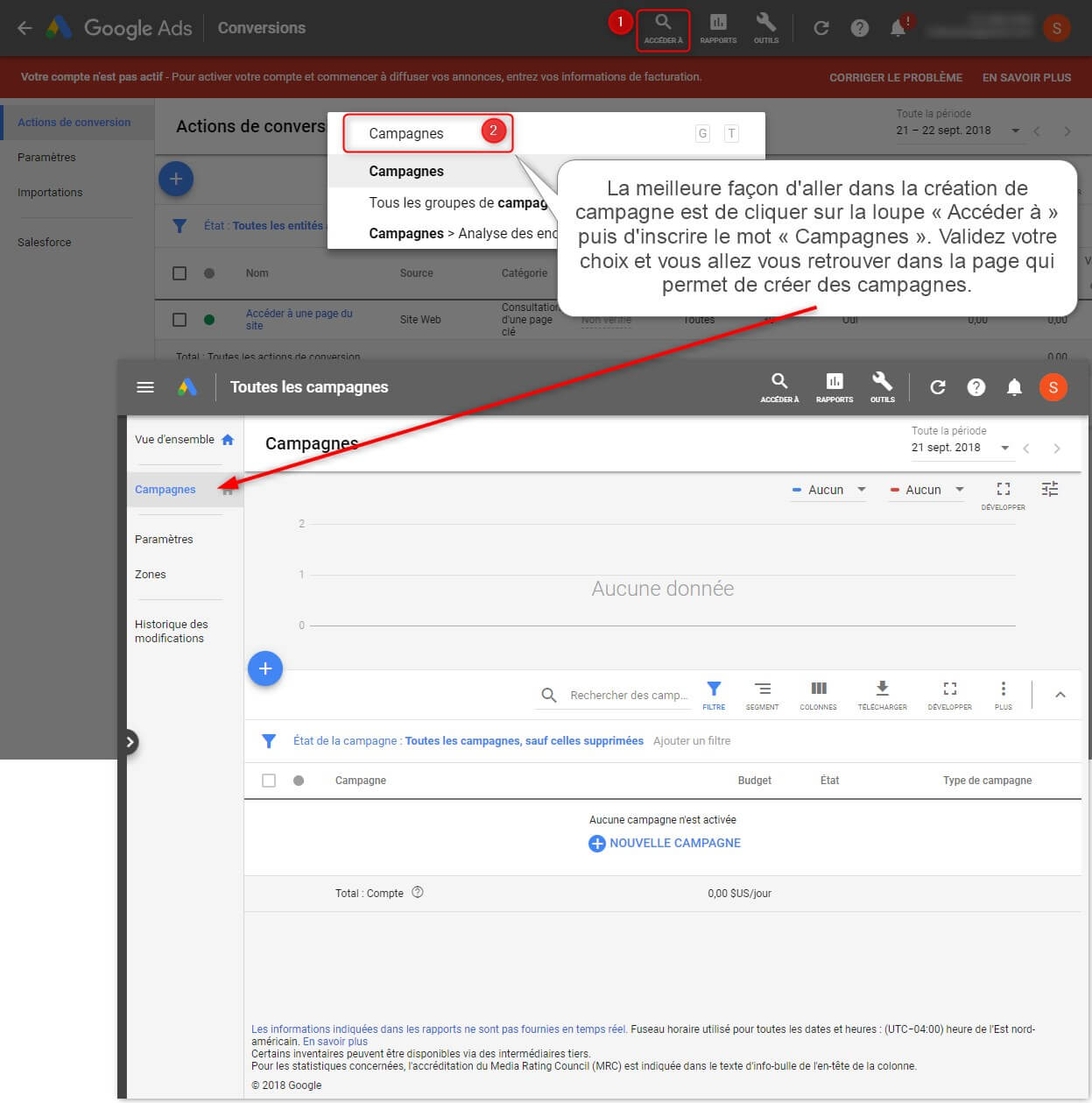Screen dimensions: 1092x1103
Task: Go back using the Conversions header arrow
Action: pos(25,28)
